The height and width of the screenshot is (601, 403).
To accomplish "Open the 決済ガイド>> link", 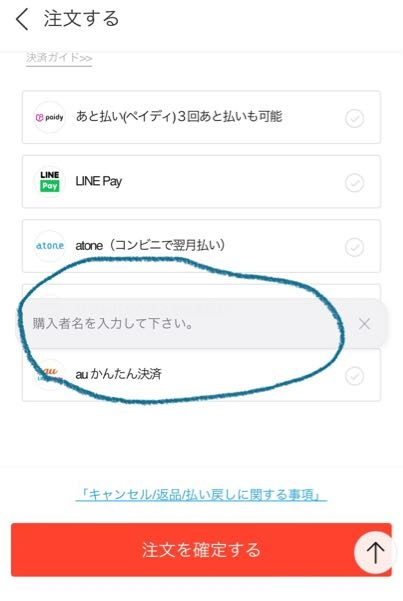I will tap(59, 58).
